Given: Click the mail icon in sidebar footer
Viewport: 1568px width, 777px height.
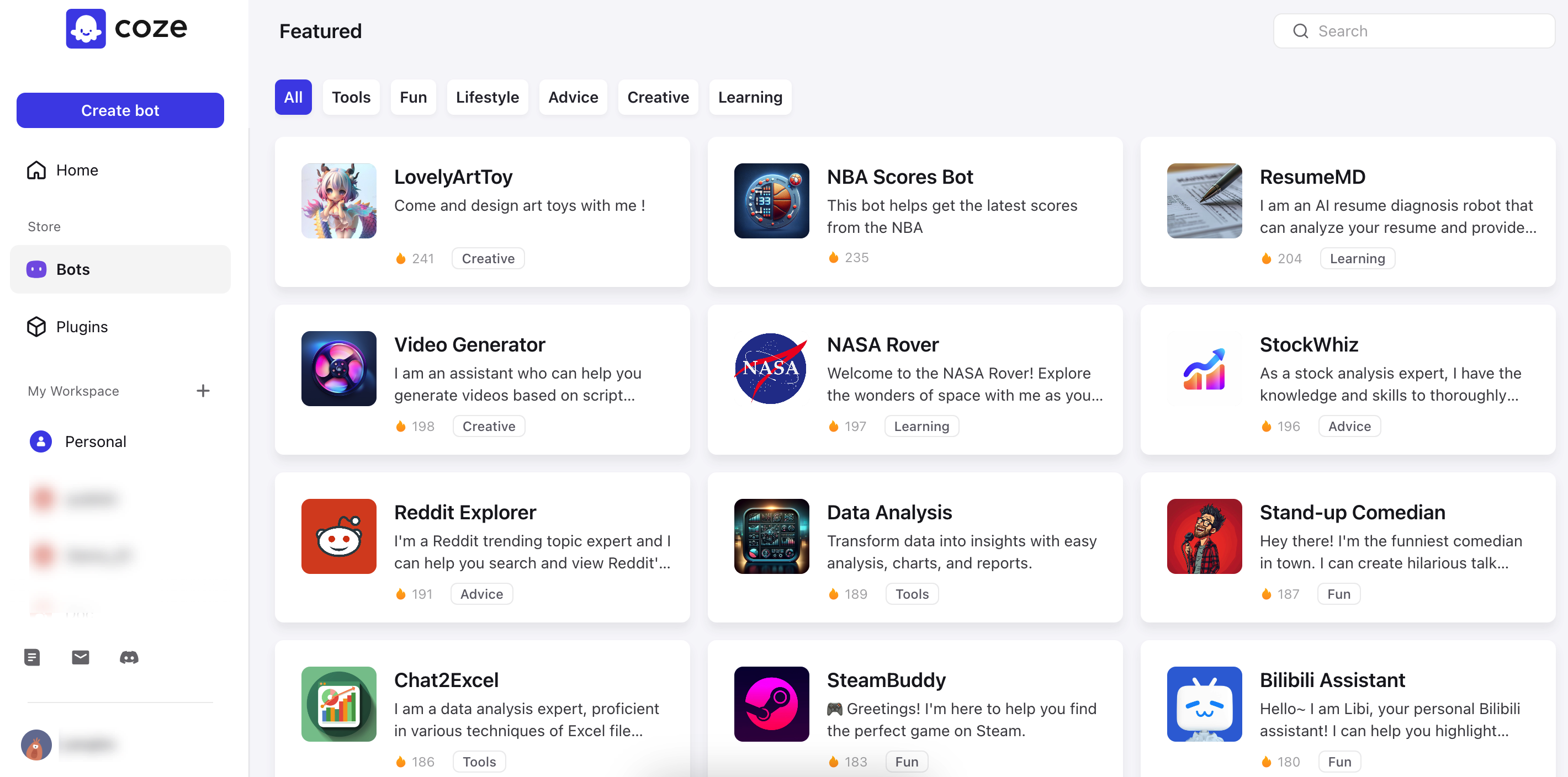Looking at the screenshot, I should tap(81, 657).
